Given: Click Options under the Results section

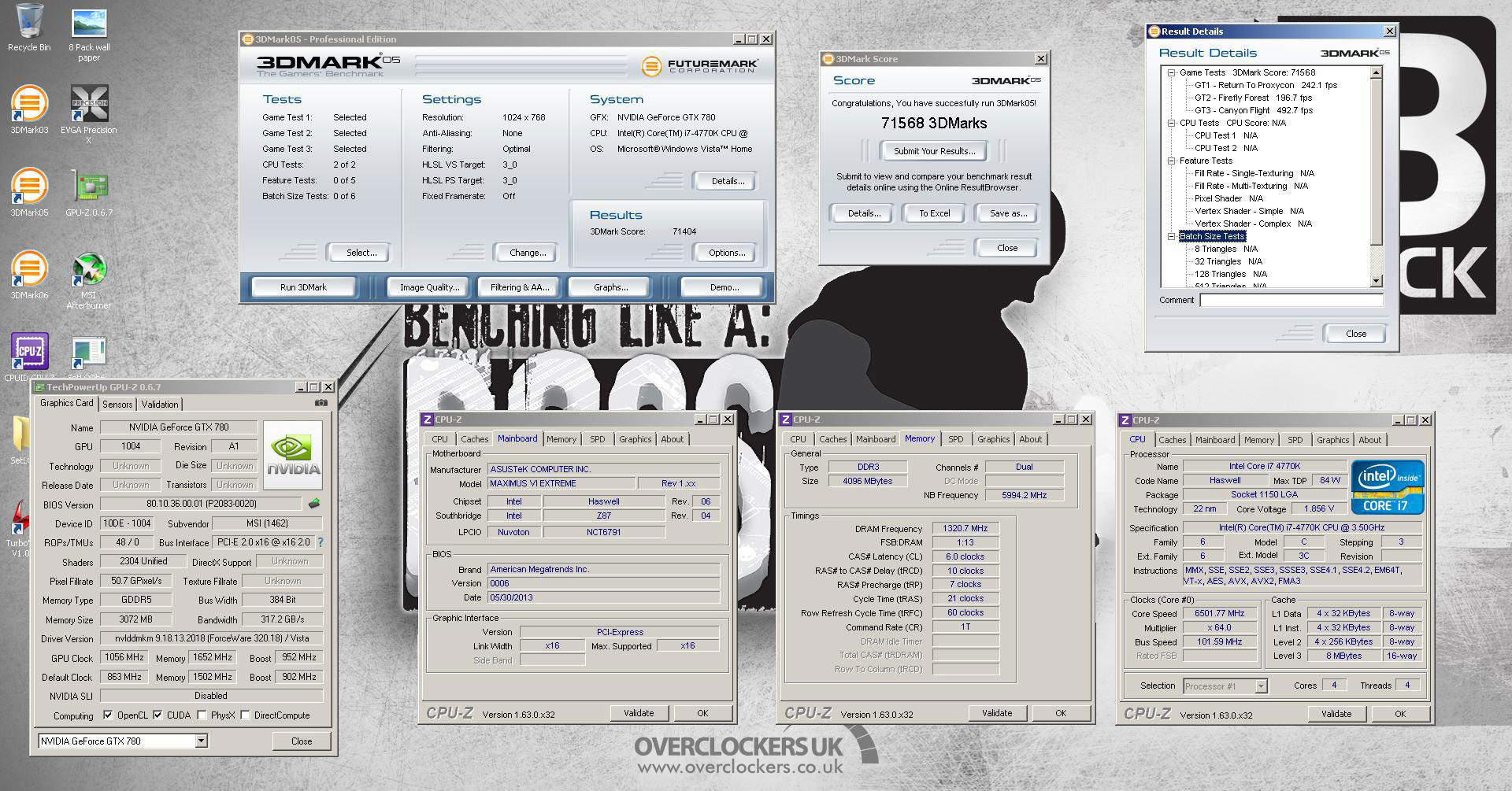Looking at the screenshot, I should [727, 253].
